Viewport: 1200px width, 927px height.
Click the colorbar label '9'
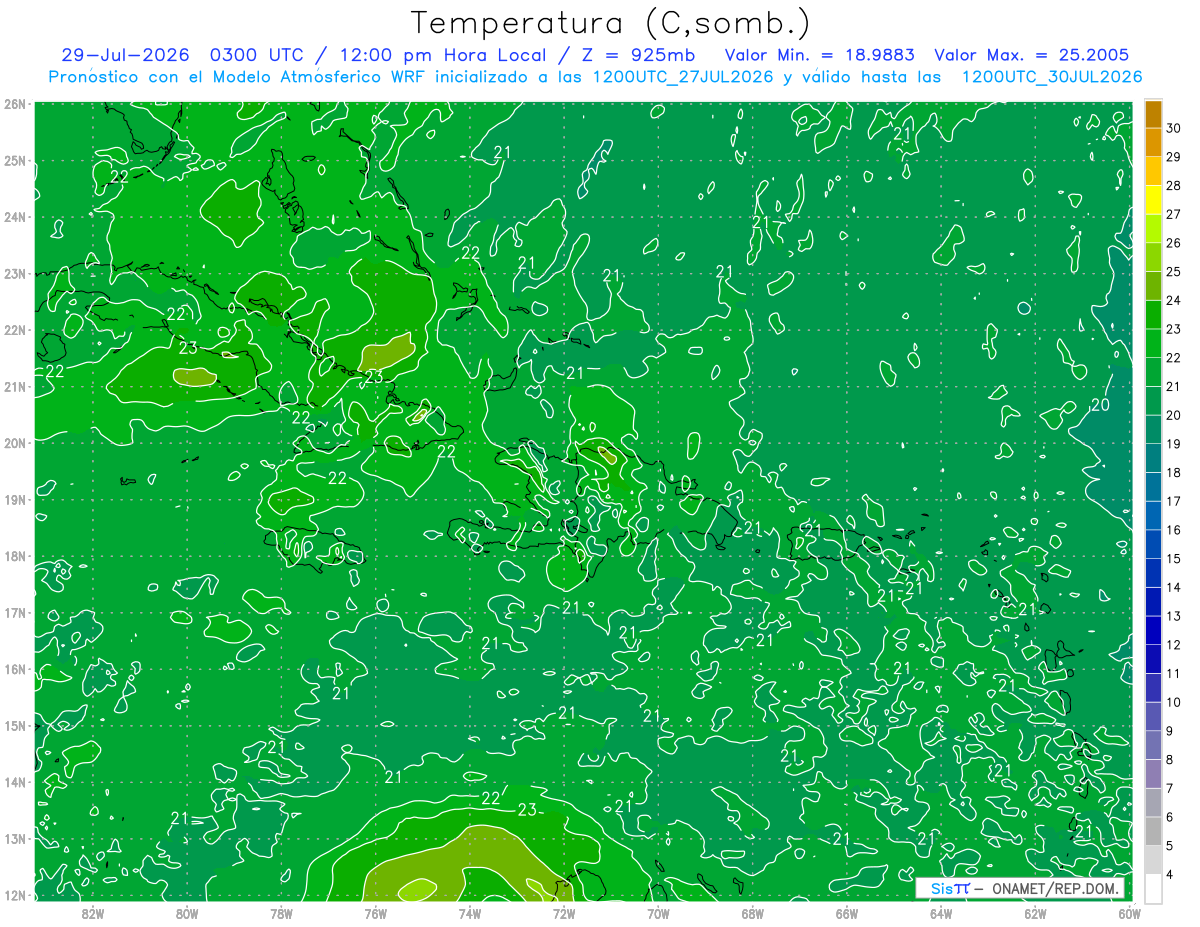tap(1170, 731)
